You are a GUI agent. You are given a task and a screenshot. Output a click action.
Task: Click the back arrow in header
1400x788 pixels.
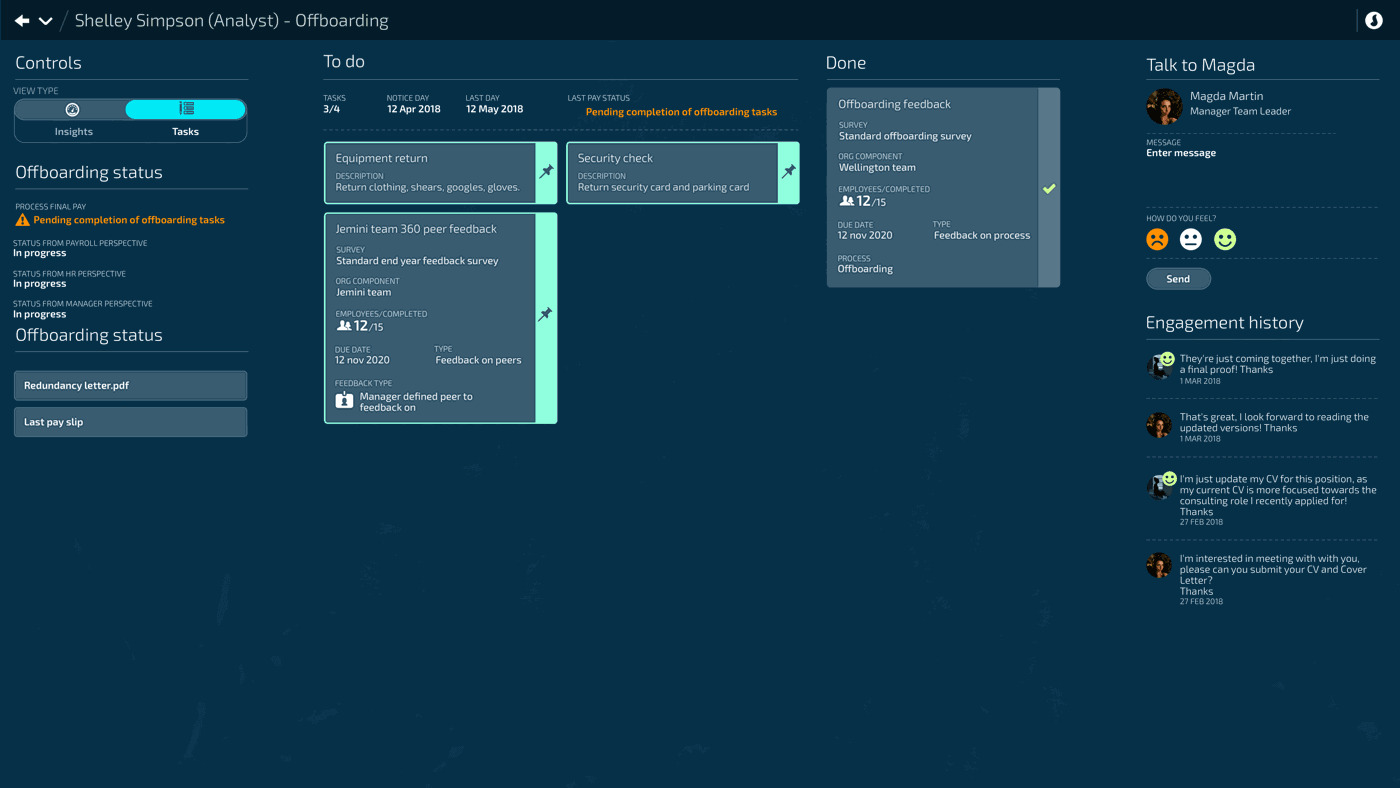tap(21, 20)
